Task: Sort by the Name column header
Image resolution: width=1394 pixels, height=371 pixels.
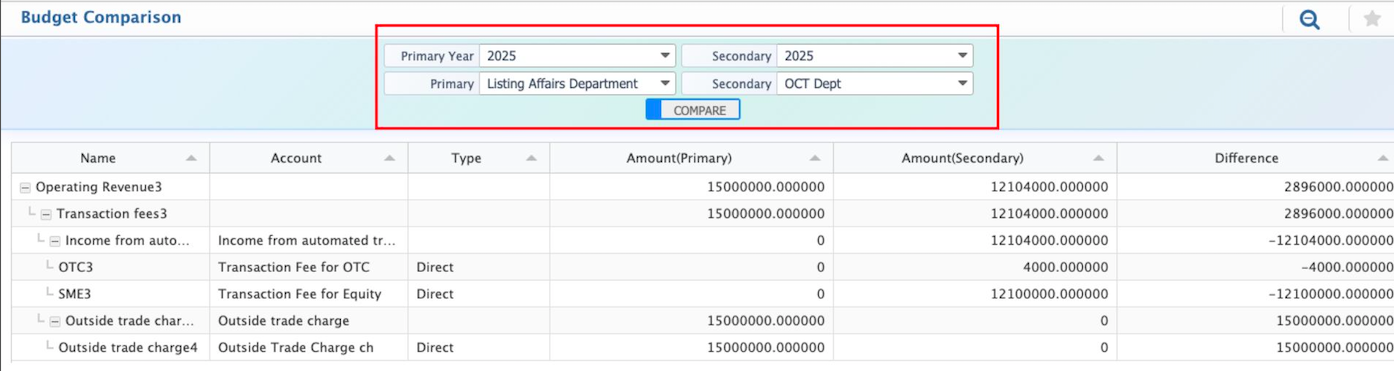Action: [x=110, y=158]
